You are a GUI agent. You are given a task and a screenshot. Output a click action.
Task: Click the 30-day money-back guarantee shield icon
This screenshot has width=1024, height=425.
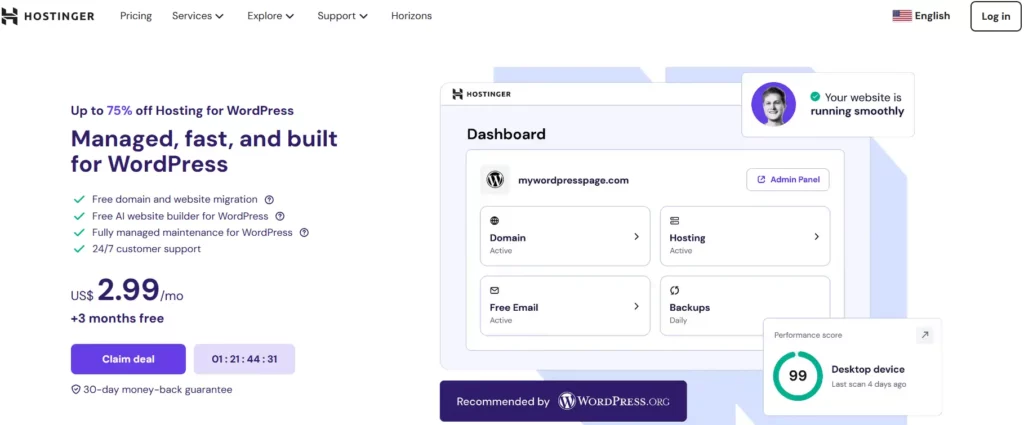(76, 390)
